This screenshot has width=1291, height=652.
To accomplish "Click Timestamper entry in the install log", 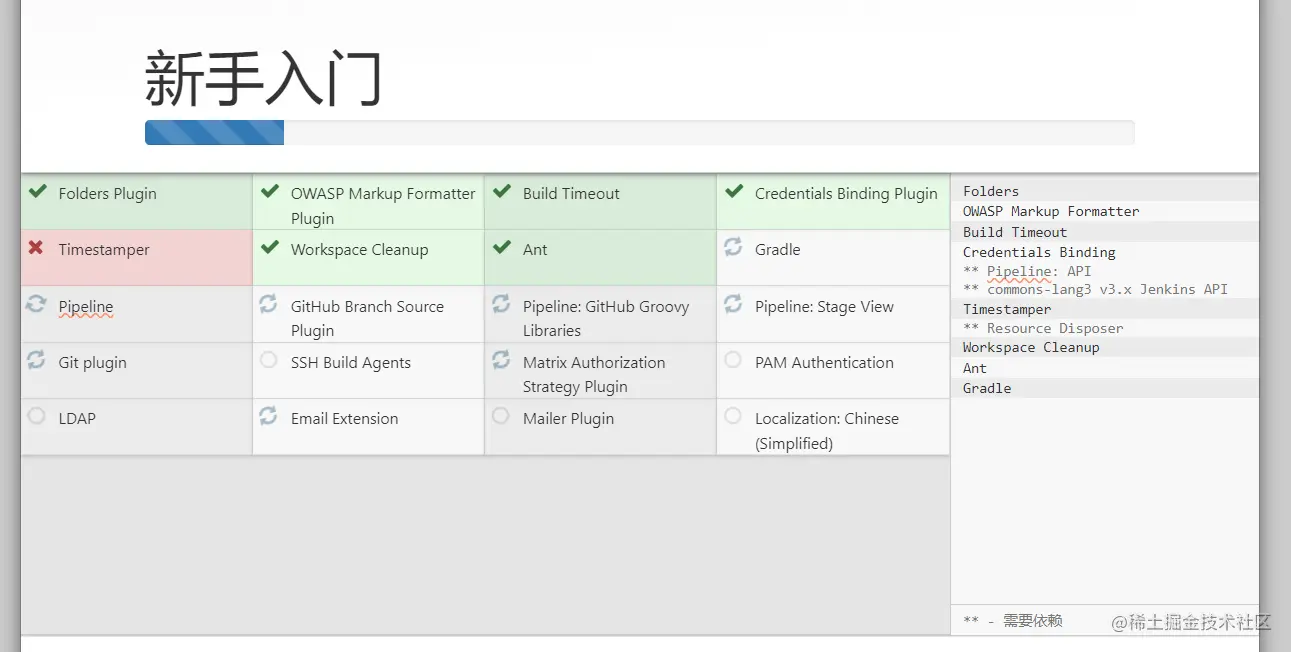I will (1007, 309).
